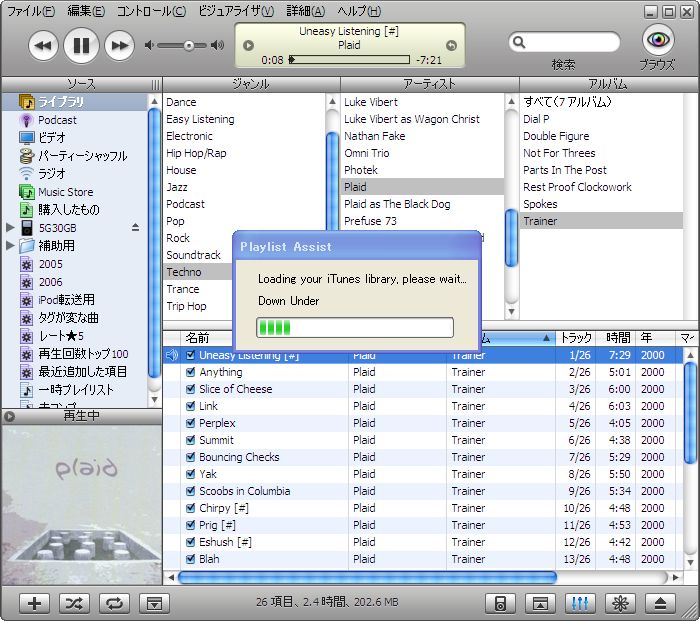Uncheck the Link track checkbox
The width and height of the screenshot is (700, 621).
(190, 406)
